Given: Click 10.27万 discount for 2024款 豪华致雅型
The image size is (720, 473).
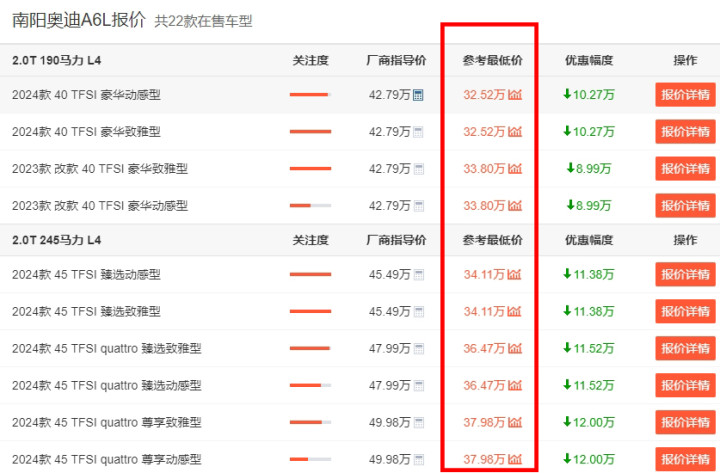Looking at the screenshot, I should coord(589,132).
